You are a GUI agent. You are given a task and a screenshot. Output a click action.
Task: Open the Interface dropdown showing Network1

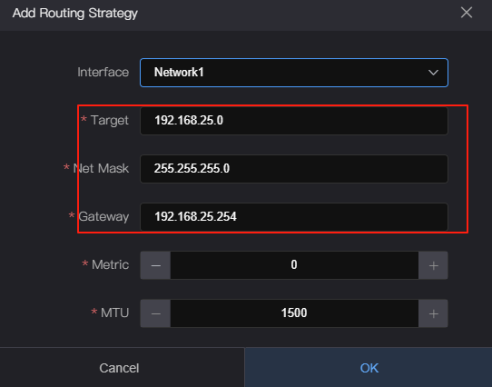[x=294, y=72]
